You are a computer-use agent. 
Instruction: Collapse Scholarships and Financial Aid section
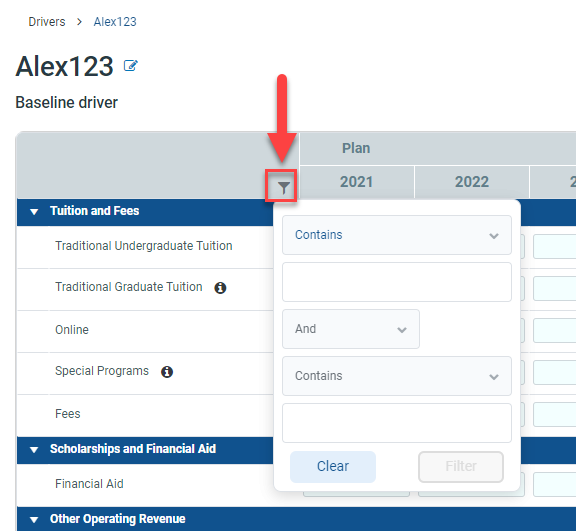tap(34, 449)
